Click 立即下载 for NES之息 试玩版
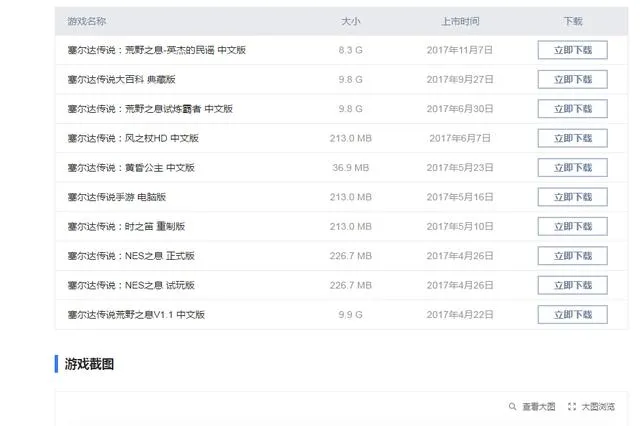This screenshot has height=426, width=640. point(572,285)
